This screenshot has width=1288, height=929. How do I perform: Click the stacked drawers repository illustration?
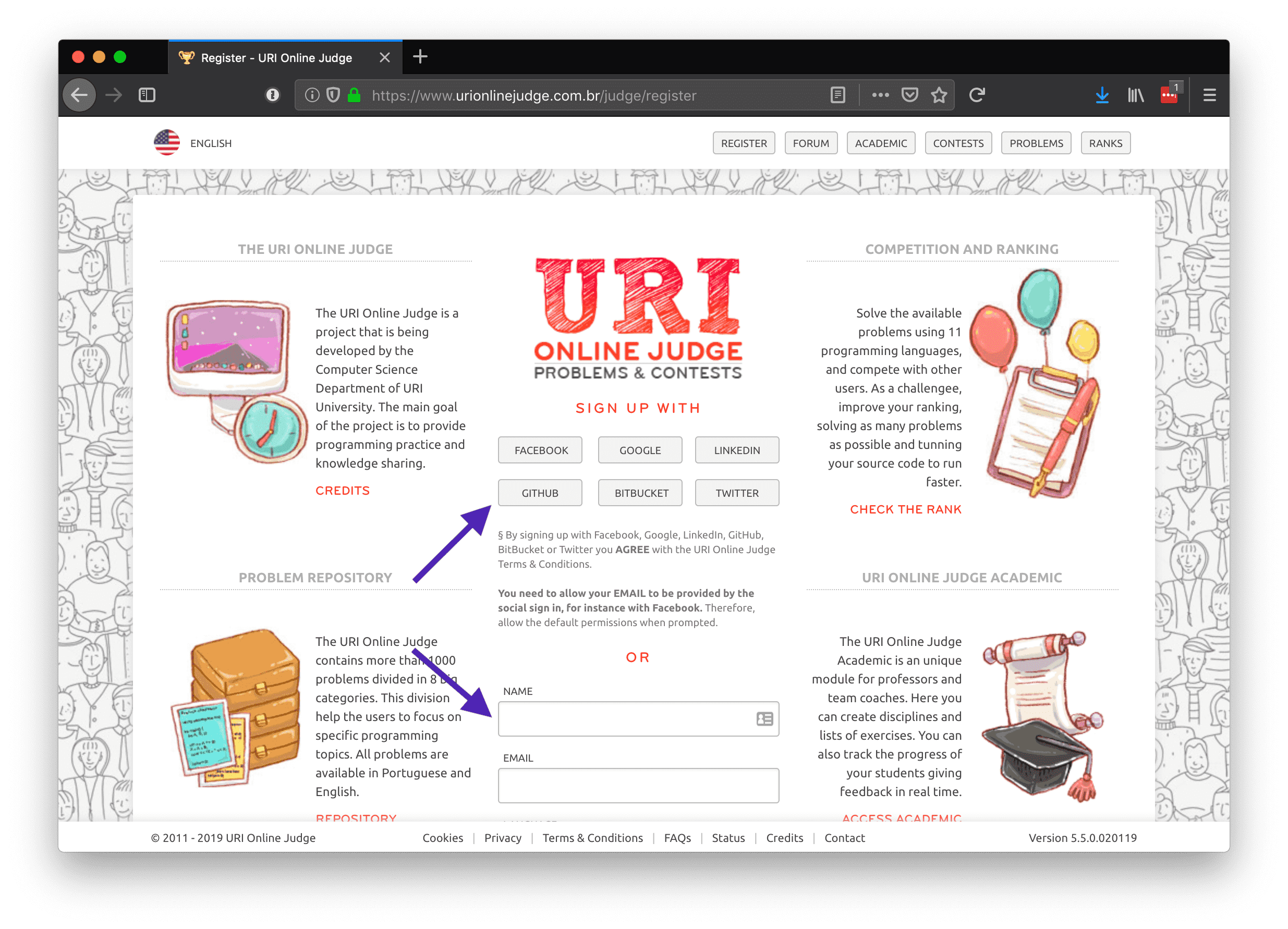point(237,707)
